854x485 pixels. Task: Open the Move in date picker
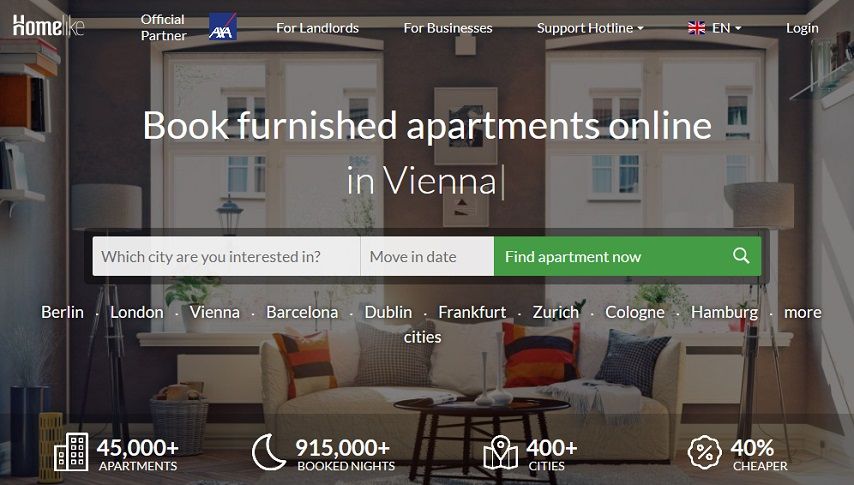427,256
